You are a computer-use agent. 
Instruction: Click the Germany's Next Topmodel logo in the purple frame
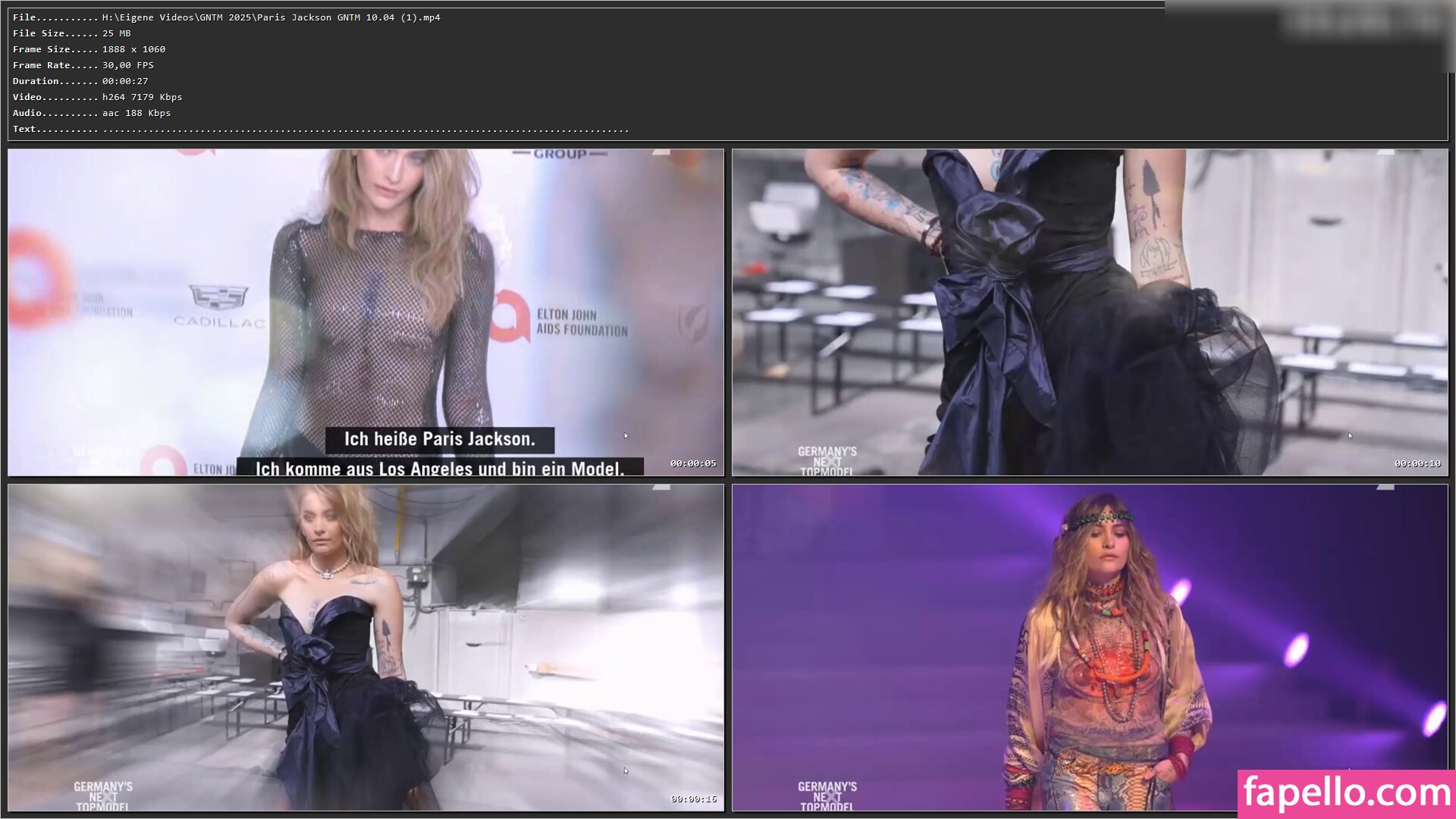click(x=827, y=796)
